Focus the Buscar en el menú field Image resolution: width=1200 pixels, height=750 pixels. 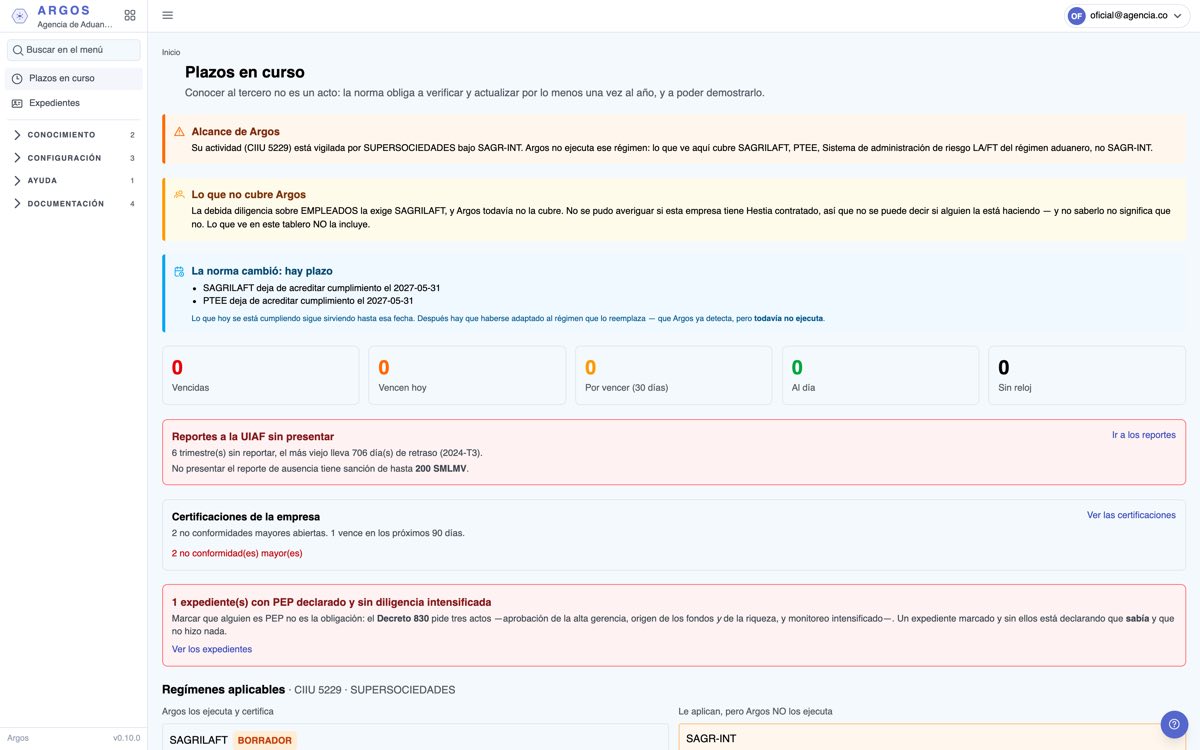click(x=74, y=50)
